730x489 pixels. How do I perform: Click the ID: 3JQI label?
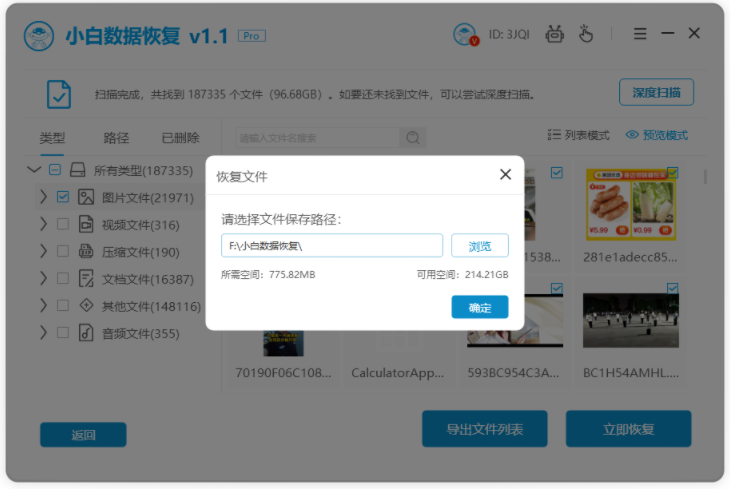[509, 34]
